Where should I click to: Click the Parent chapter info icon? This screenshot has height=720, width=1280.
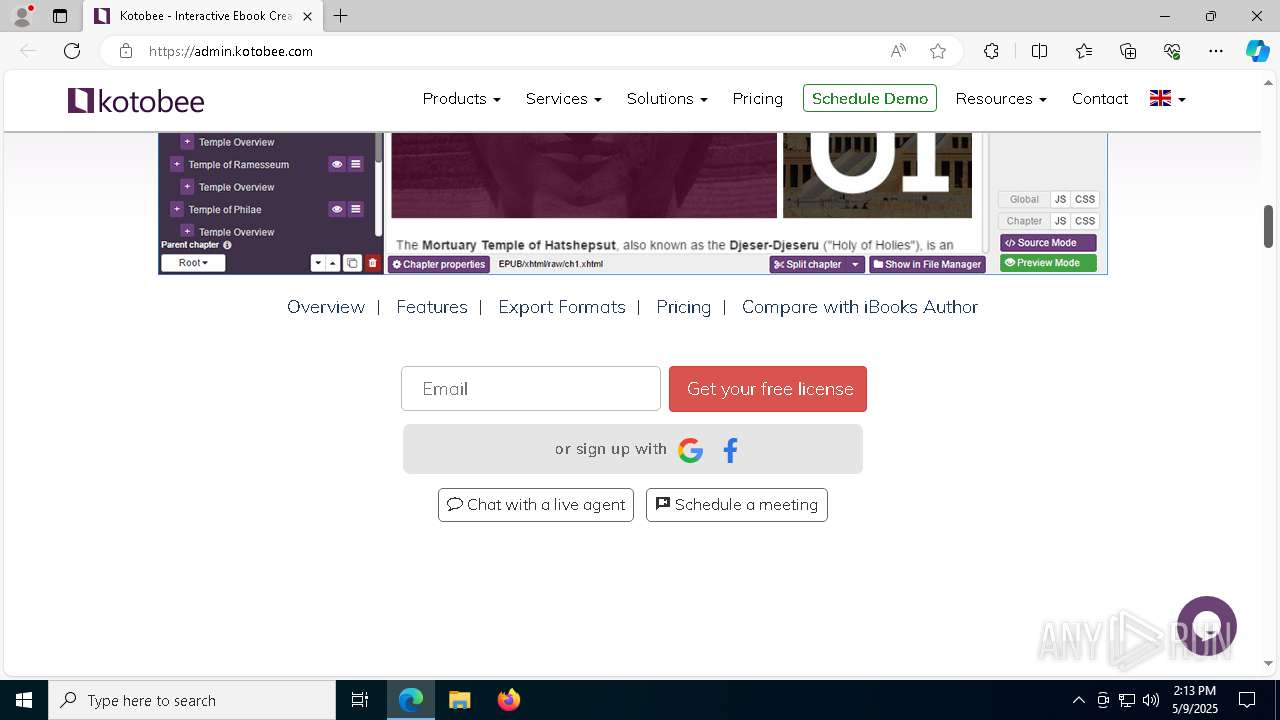tap(227, 245)
